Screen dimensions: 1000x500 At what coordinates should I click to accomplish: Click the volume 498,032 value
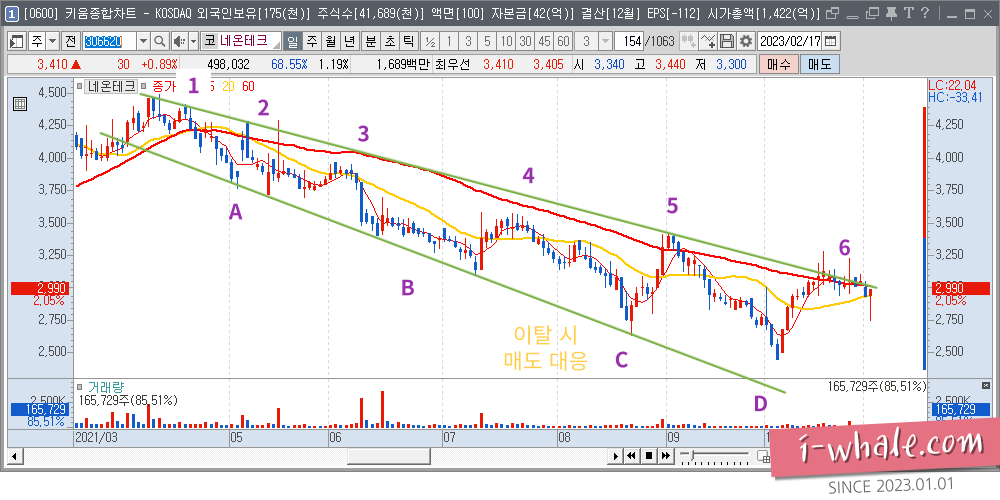click(x=228, y=64)
